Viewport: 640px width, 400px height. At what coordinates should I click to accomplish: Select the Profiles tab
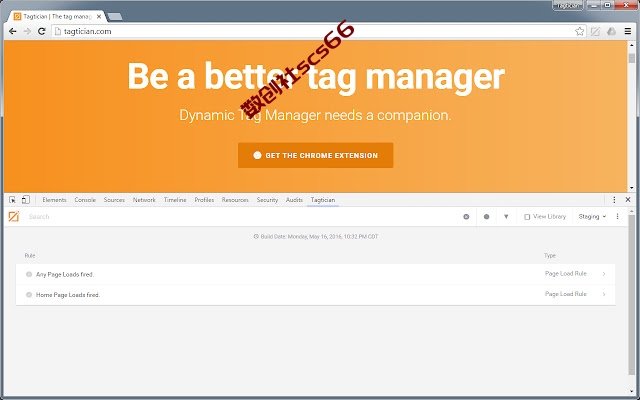click(x=204, y=200)
